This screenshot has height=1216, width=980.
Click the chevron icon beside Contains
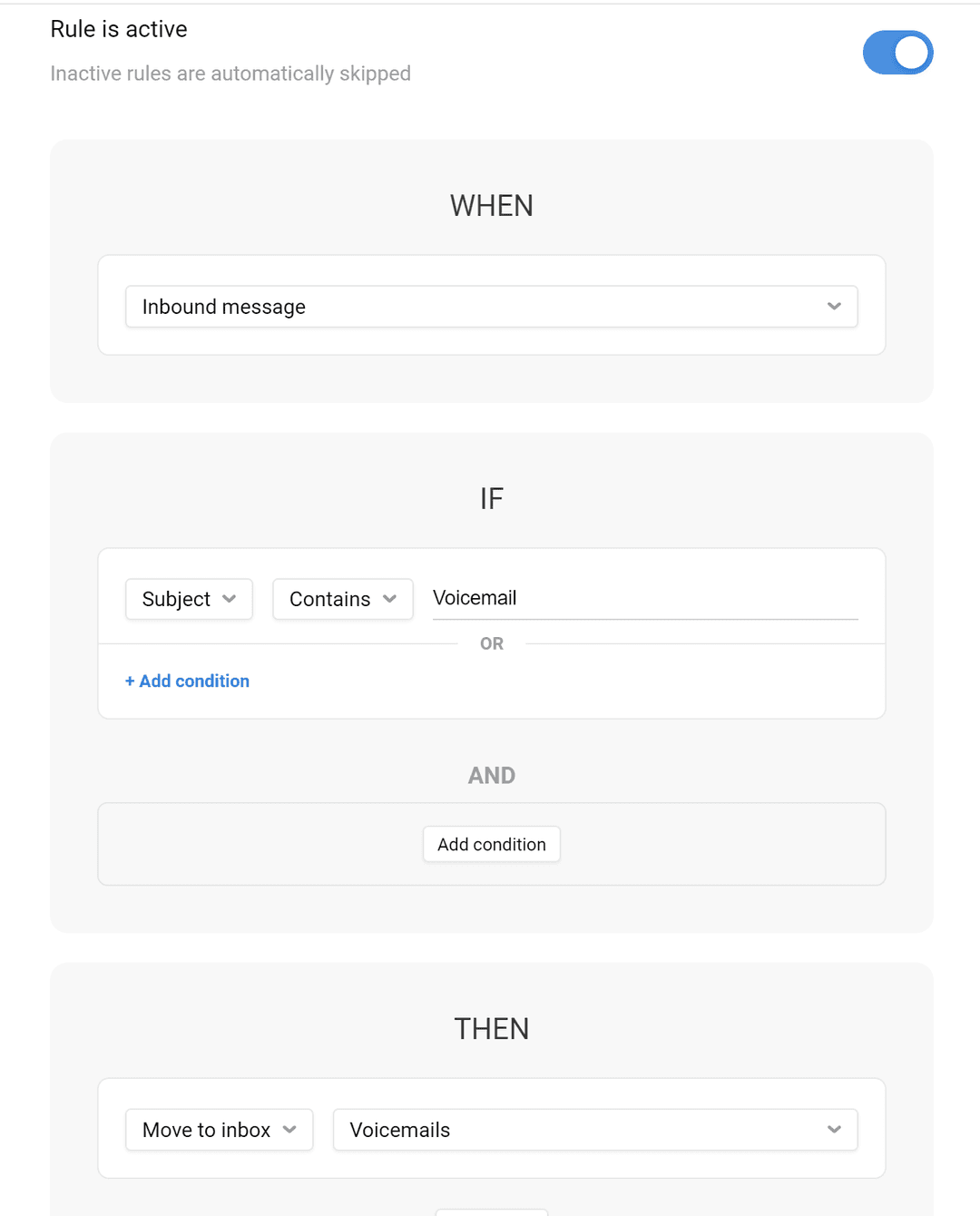click(x=390, y=599)
